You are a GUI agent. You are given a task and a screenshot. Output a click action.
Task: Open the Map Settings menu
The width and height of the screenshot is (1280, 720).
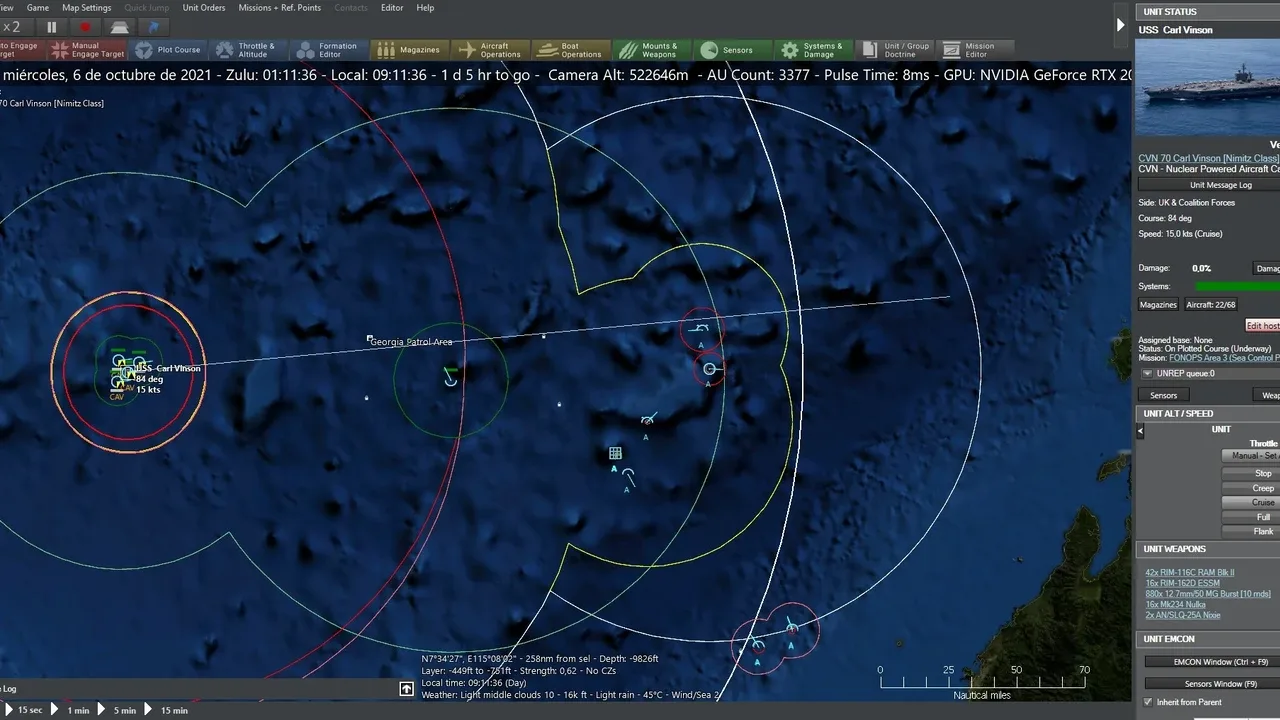87,8
